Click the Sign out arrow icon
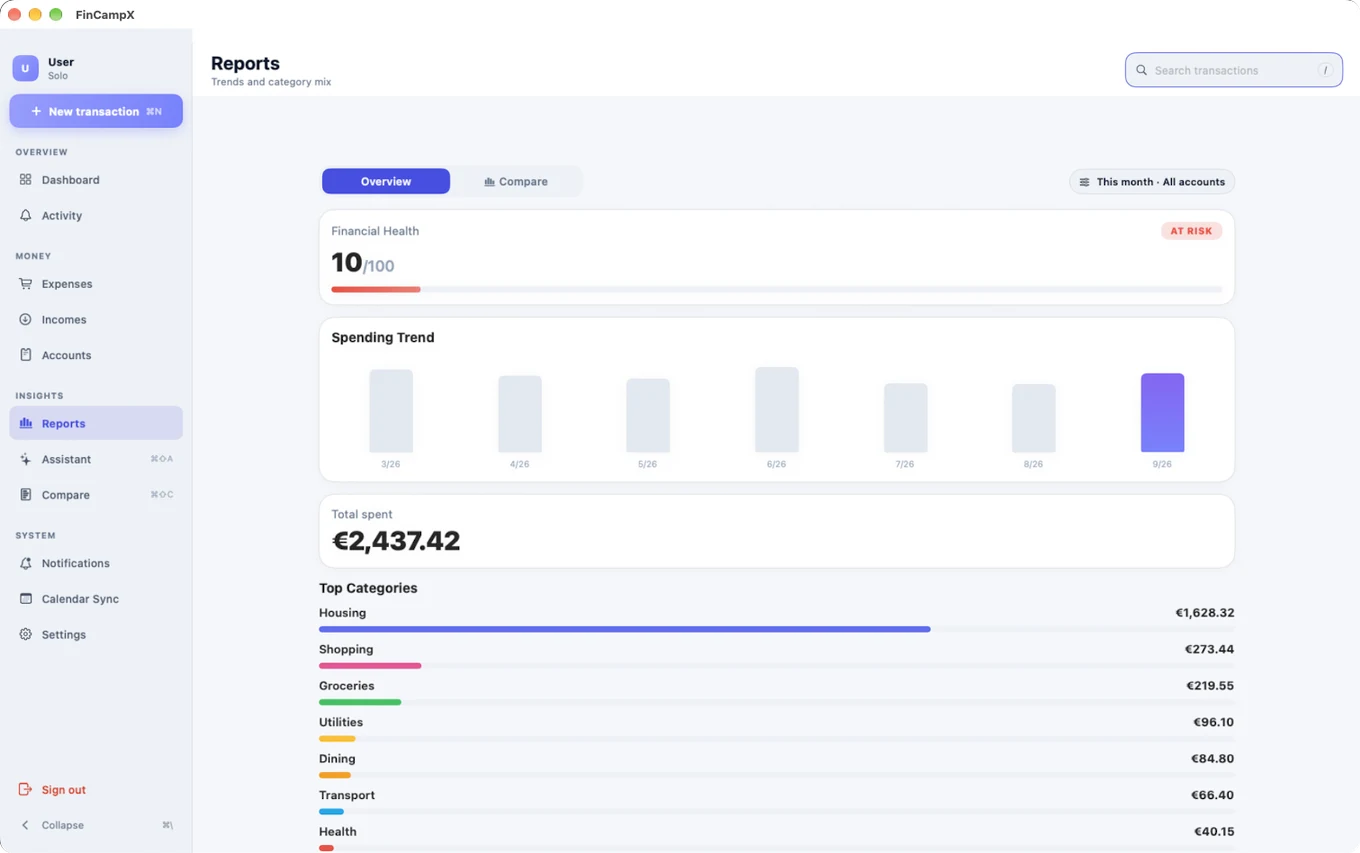The width and height of the screenshot is (1360, 853). tap(26, 790)
